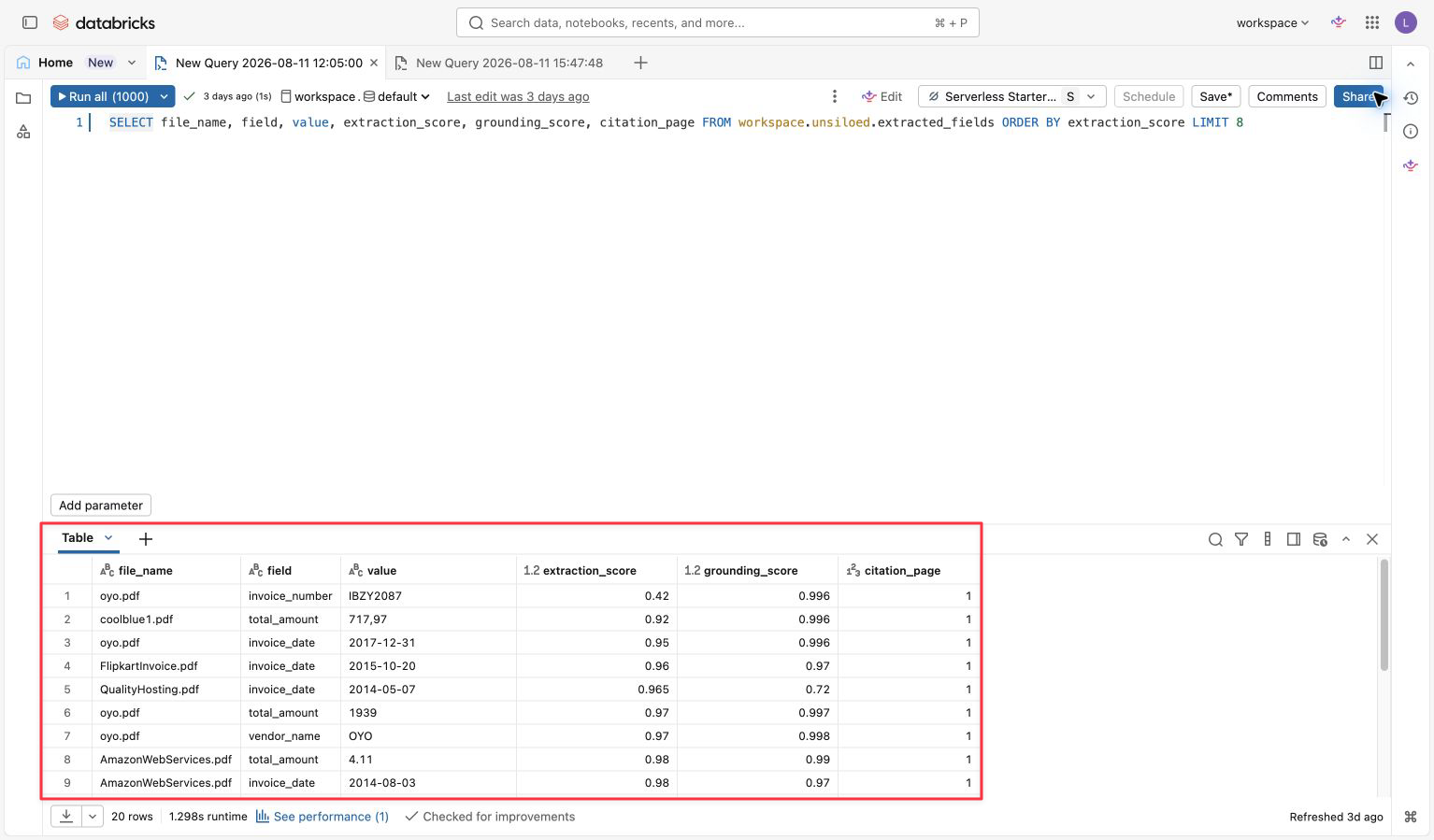The image size is (1434, 840).
Task: Click the results table vertical scrollbar
Action: pos(1384,615)
